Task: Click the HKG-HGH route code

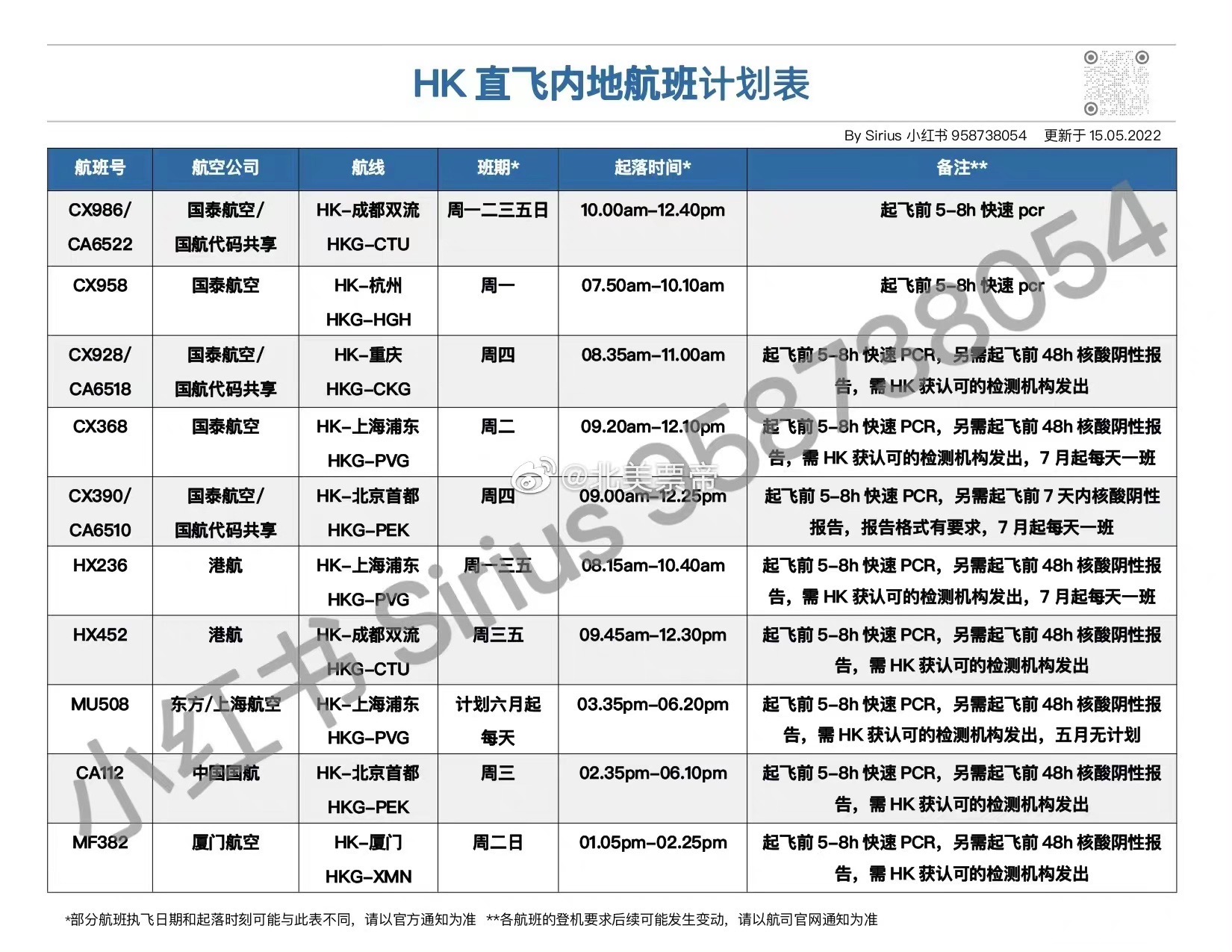Action: point(368,320)
